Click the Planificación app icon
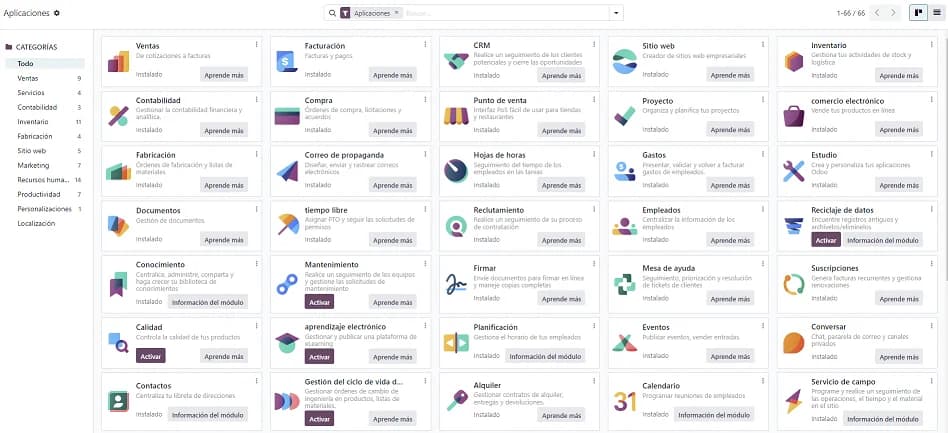The image size is (948, 433). [x=456, y=343]
